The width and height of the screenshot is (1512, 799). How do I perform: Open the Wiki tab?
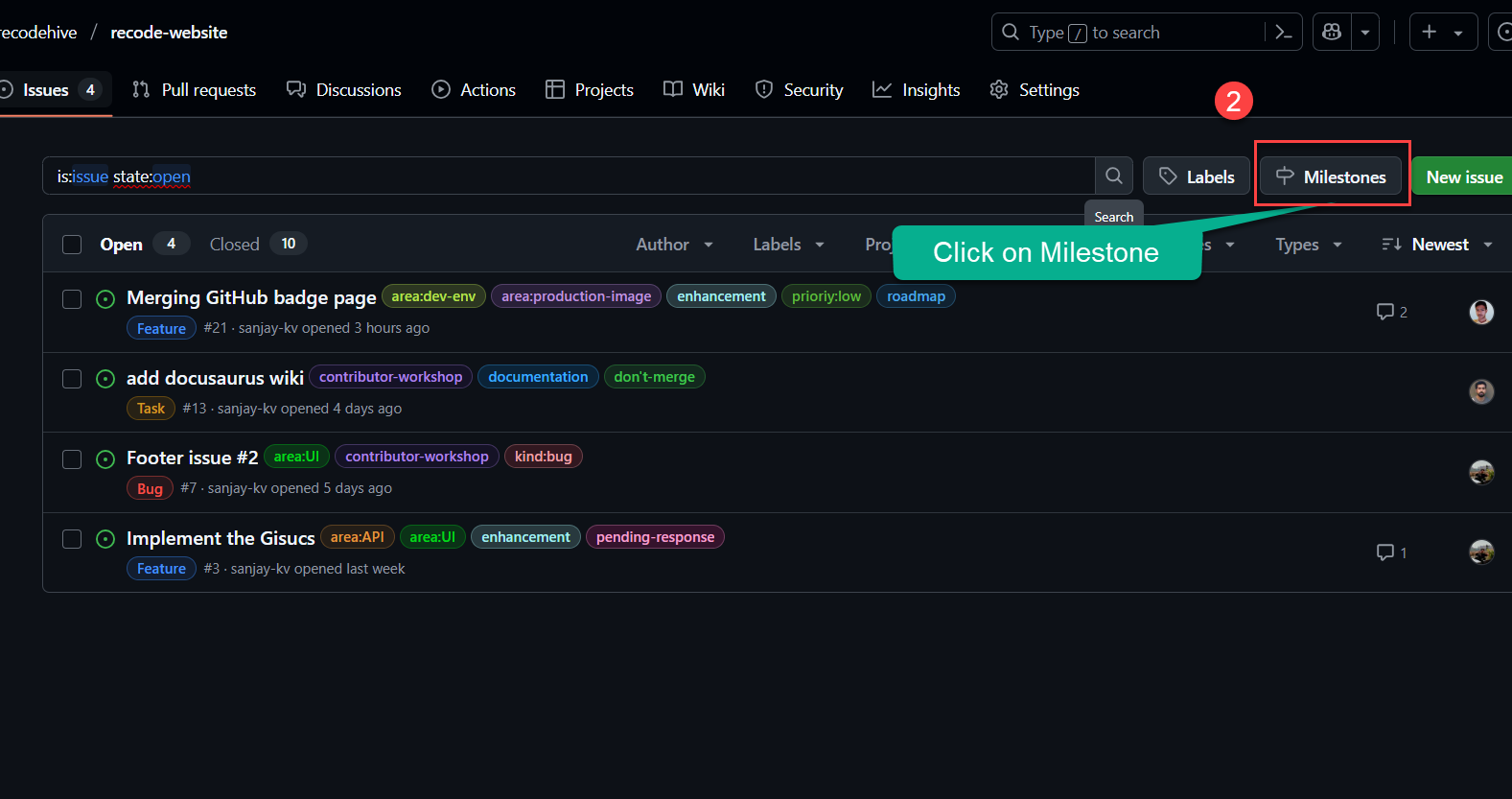694,90
